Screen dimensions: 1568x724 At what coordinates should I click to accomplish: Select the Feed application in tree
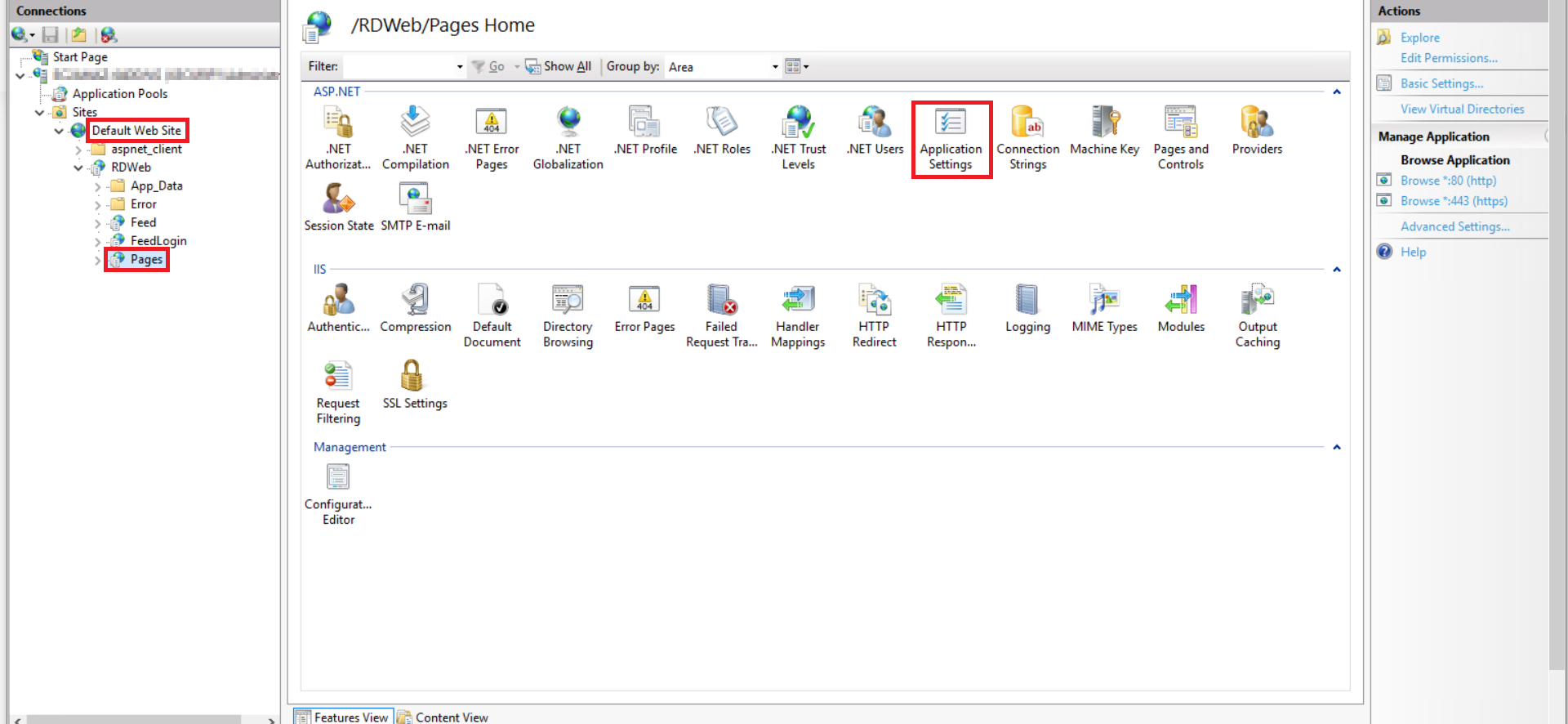[143, 222]
